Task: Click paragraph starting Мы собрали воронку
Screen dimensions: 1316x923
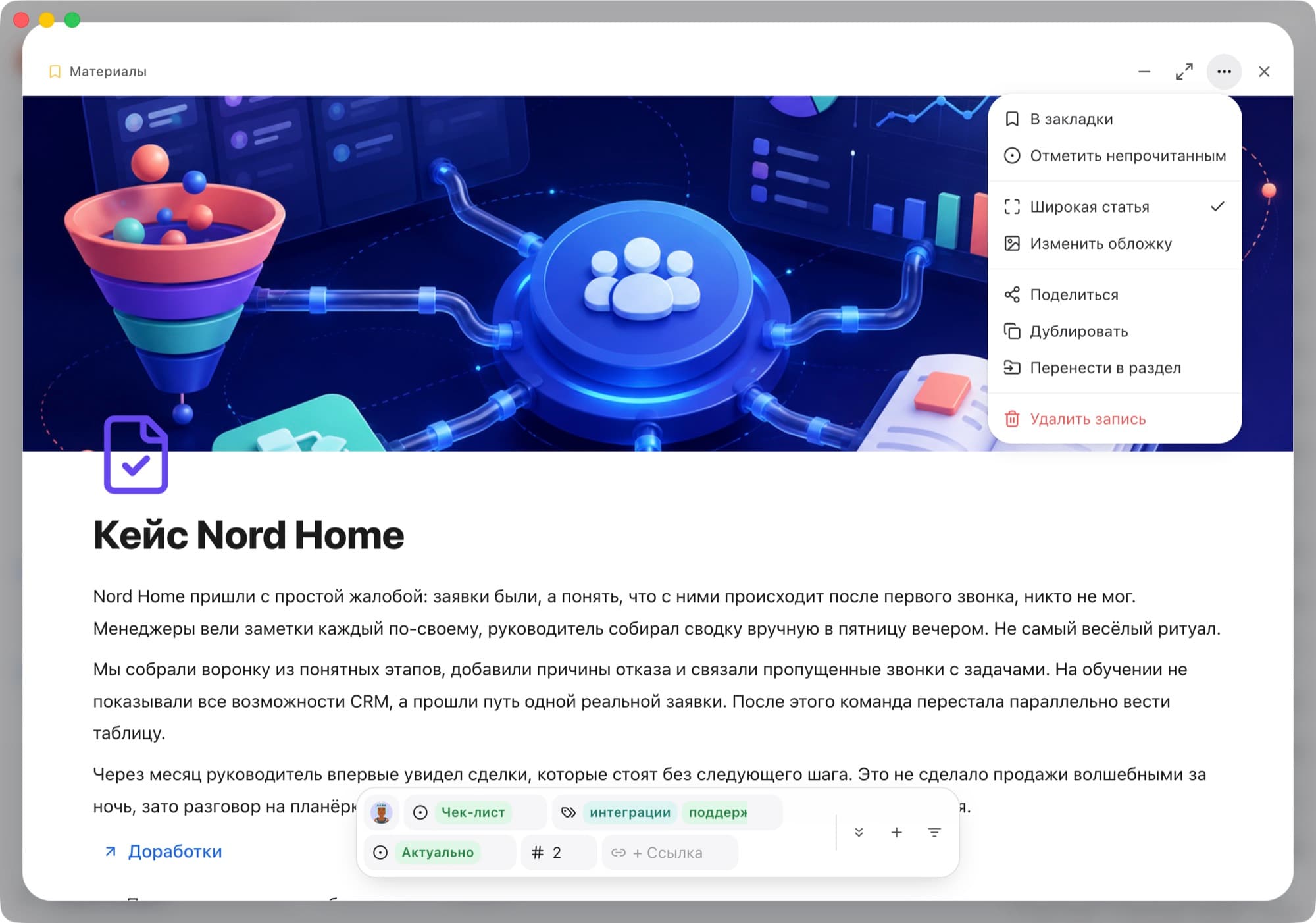Action: click(x=640, y=701)
